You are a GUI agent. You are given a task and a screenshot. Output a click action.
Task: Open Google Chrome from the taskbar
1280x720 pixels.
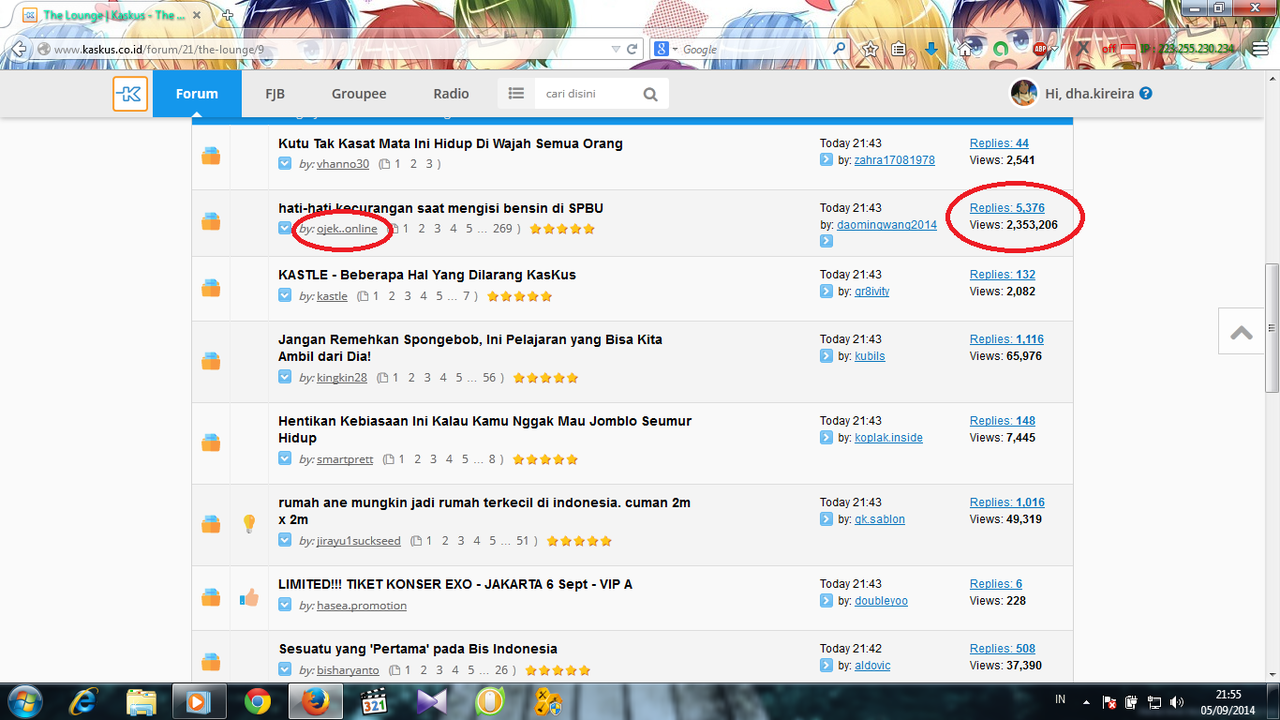click(x=257, y=701)
